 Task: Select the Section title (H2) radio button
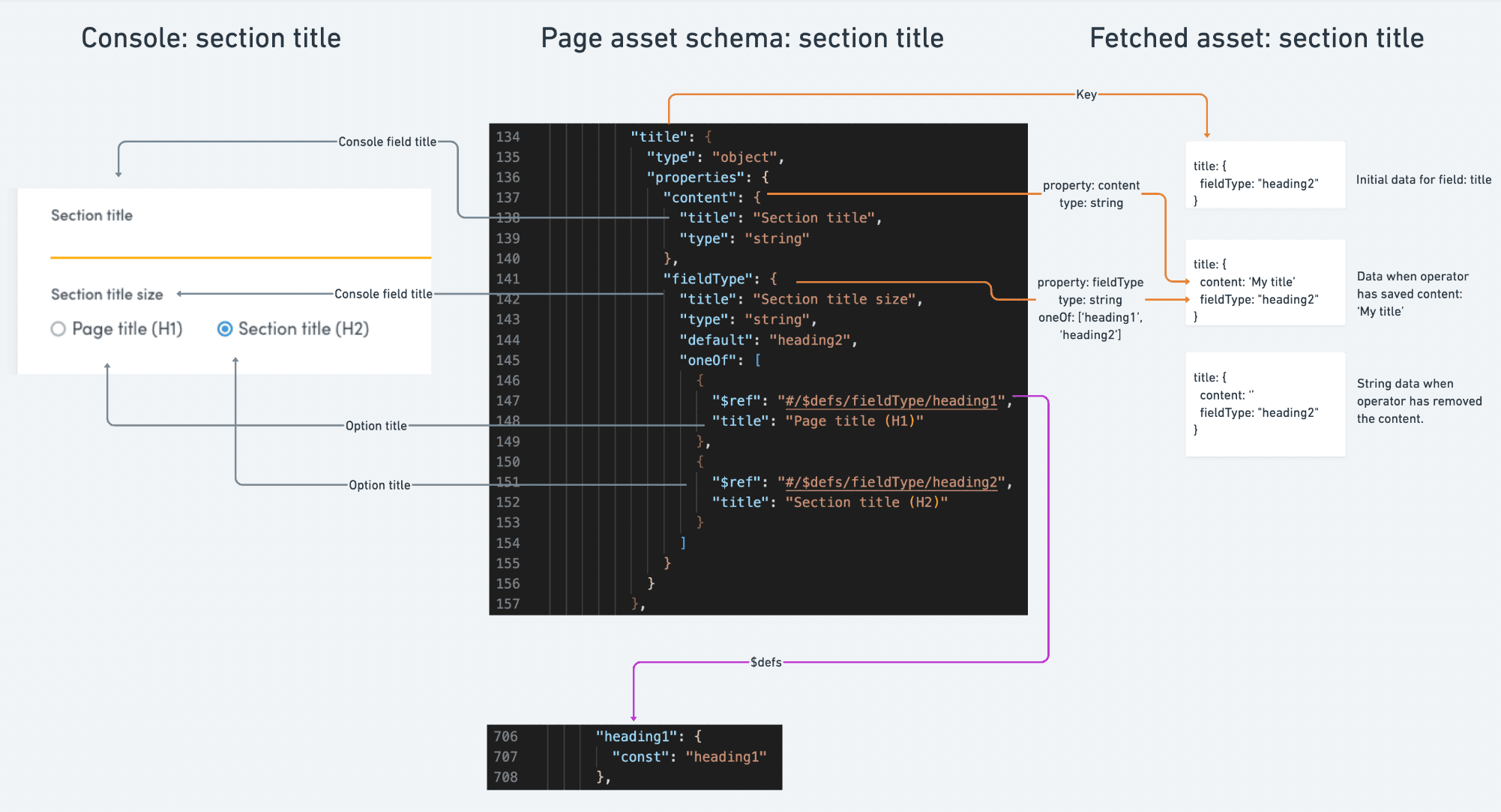pos(225,329)
